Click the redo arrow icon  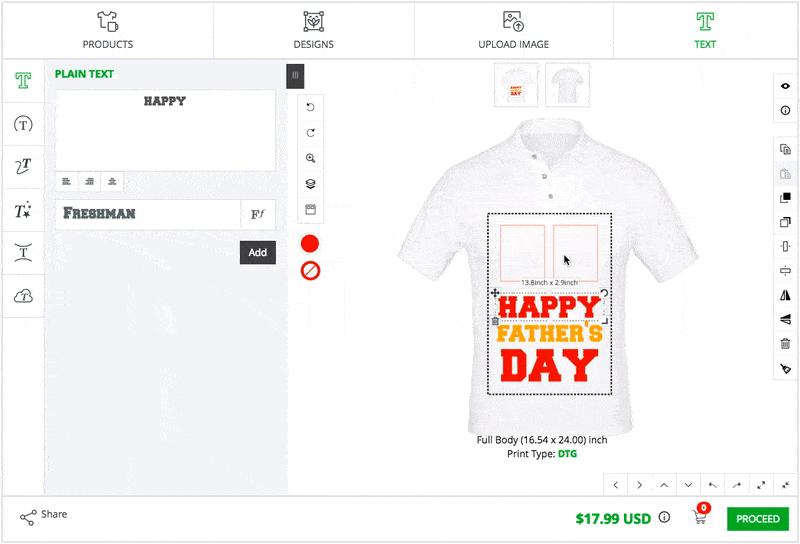click(310, 132)
